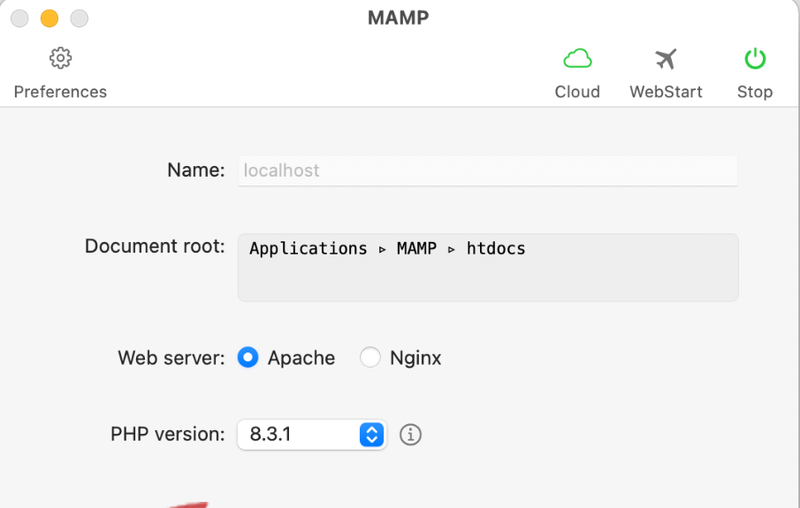The image size is (800, 508).
Task: Launch WebStart via airplane icon
Action: pos(666,59)
